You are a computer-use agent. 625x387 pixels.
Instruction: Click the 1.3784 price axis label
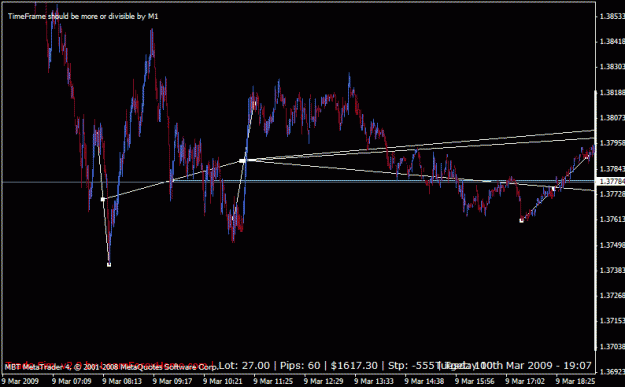[x=612, y=169]
